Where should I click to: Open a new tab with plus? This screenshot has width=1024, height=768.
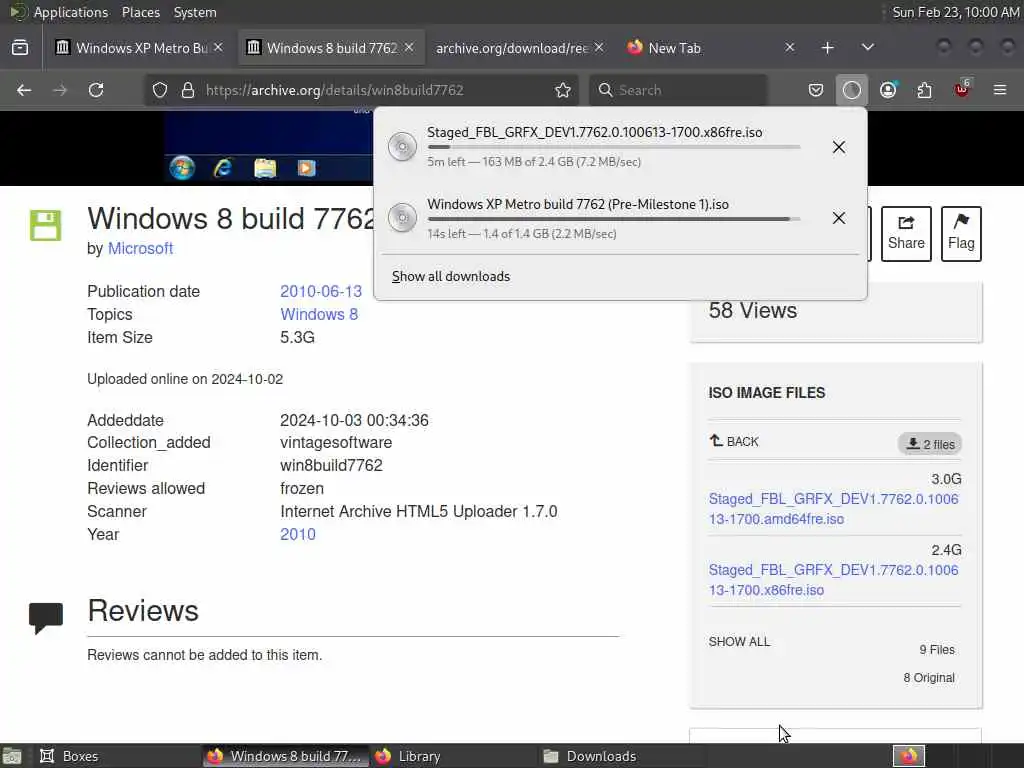(x=827, y=48)
